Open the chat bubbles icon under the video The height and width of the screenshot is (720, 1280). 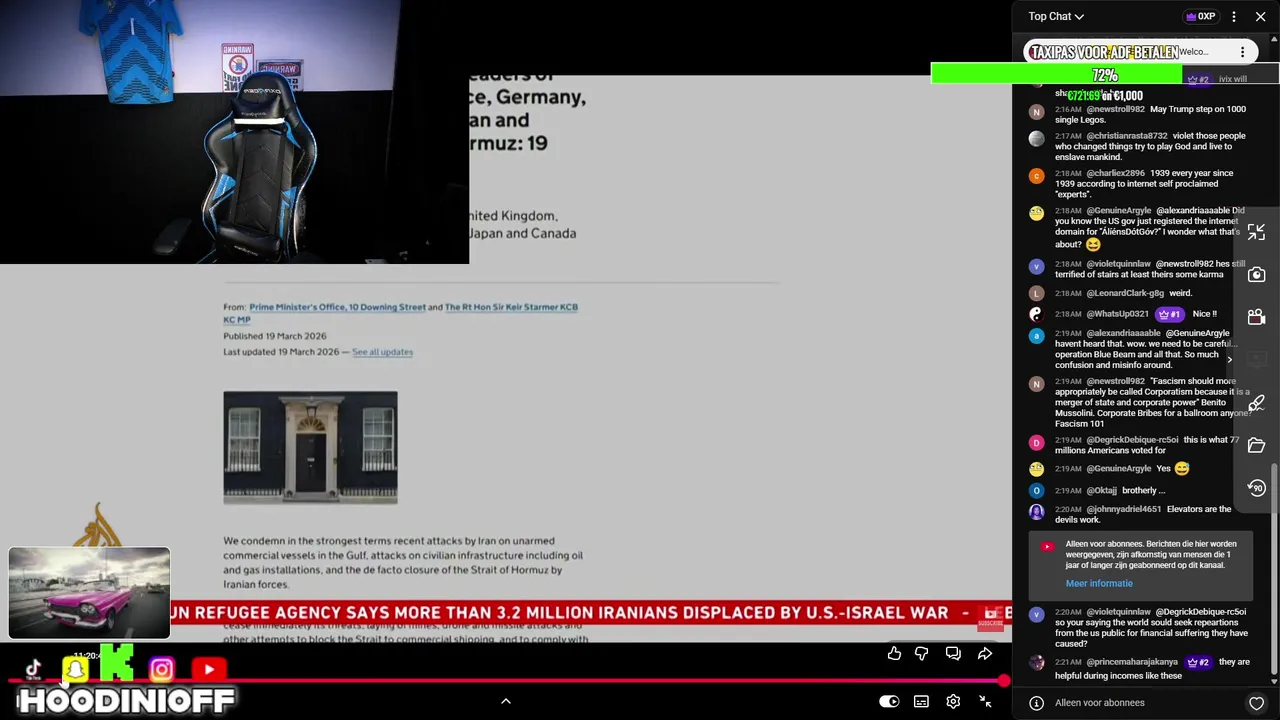click(953, 653)
